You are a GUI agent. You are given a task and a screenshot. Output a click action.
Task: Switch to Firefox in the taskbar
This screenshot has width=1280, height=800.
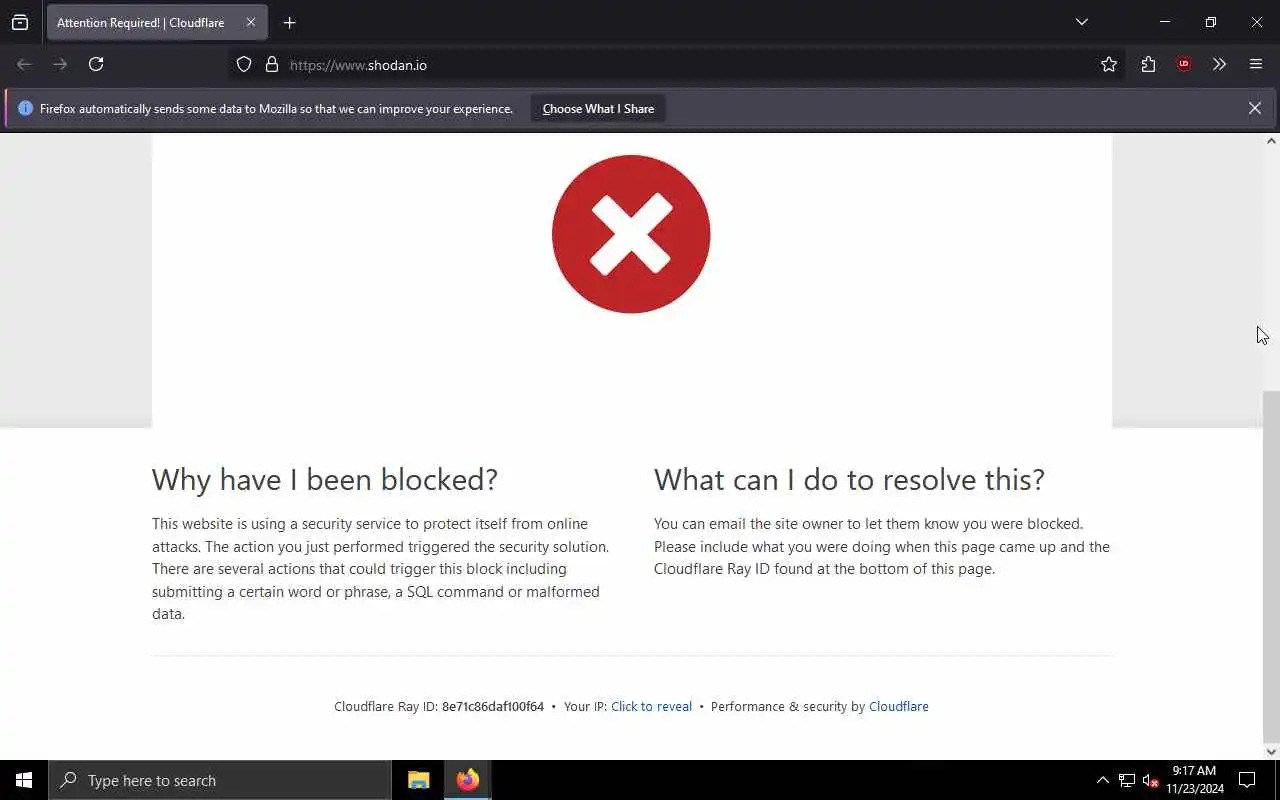click(x=467, y=780)
